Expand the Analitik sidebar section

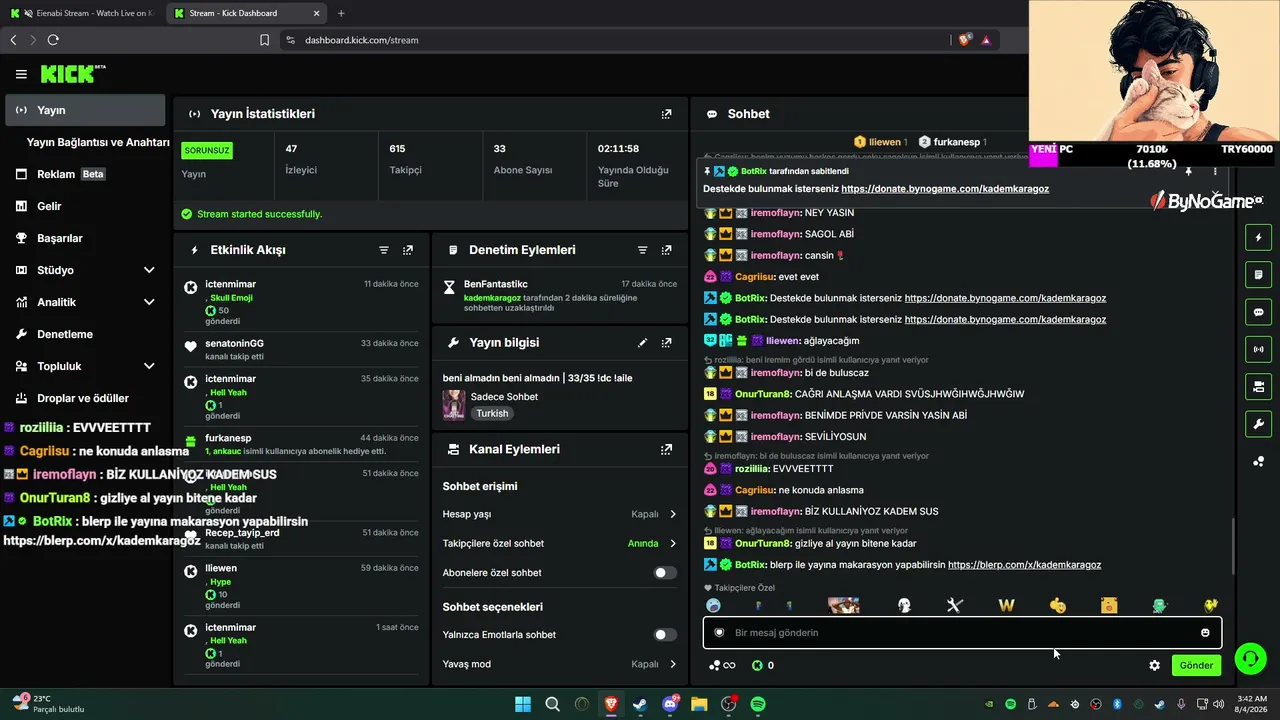click(149, 302)
